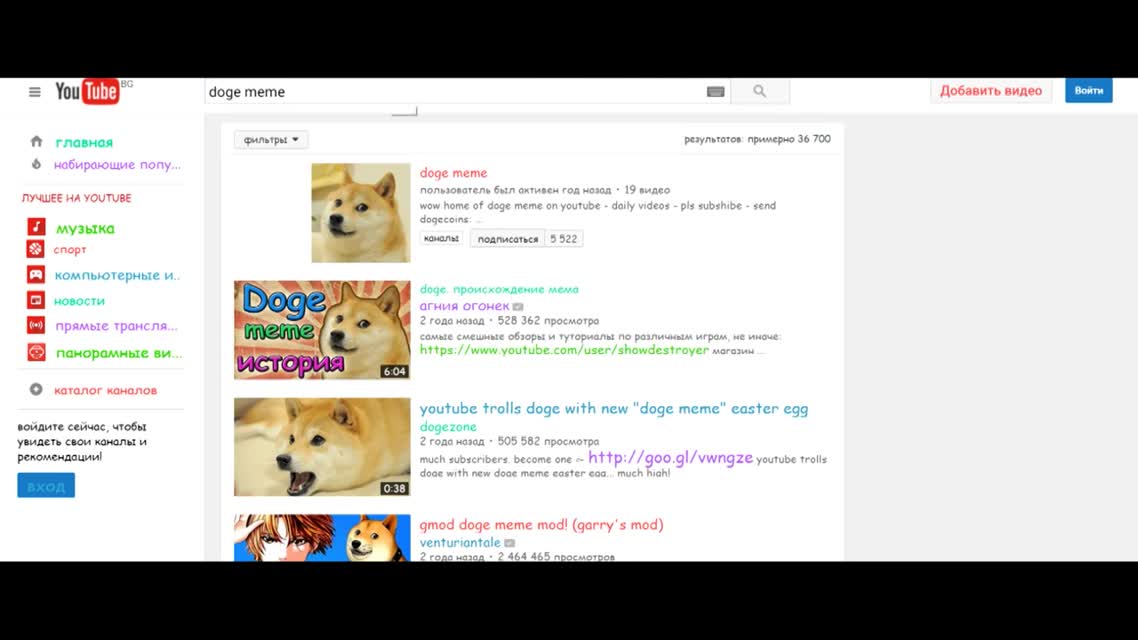Click verified badge next to venturiantale
The image size is (1138, 640).
509,543
